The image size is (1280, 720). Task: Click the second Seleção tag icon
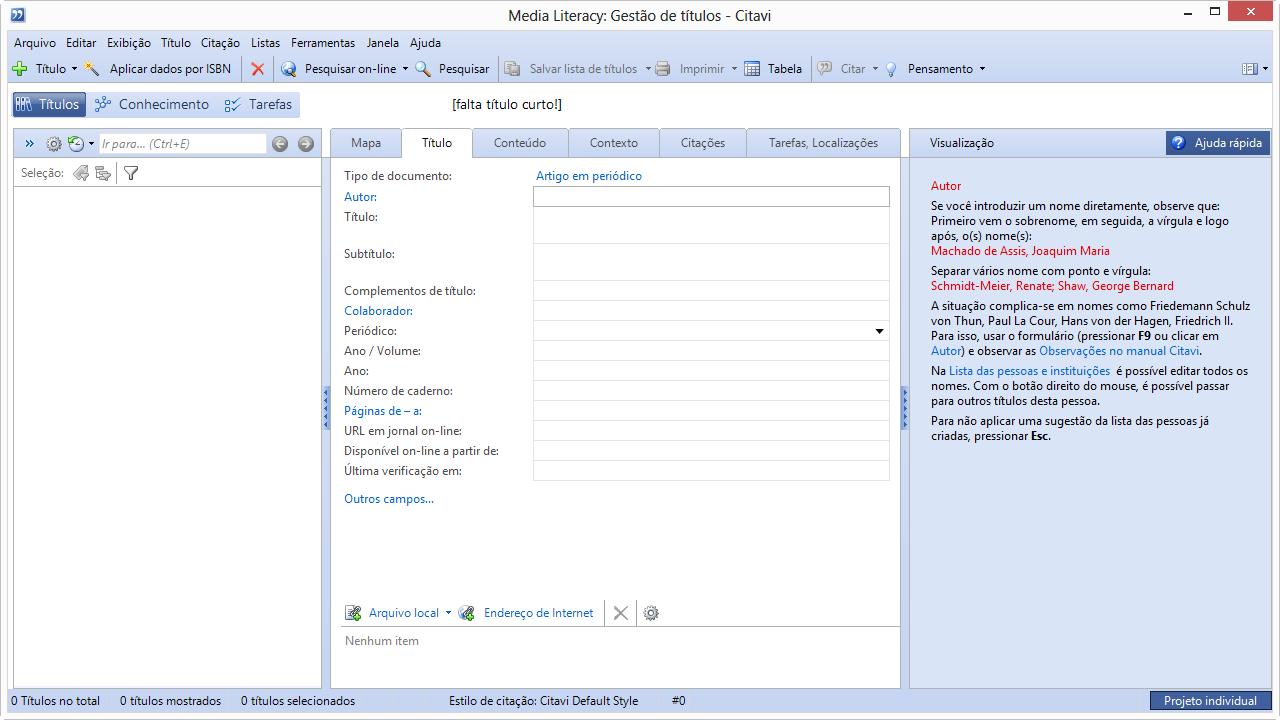point(102,173)
